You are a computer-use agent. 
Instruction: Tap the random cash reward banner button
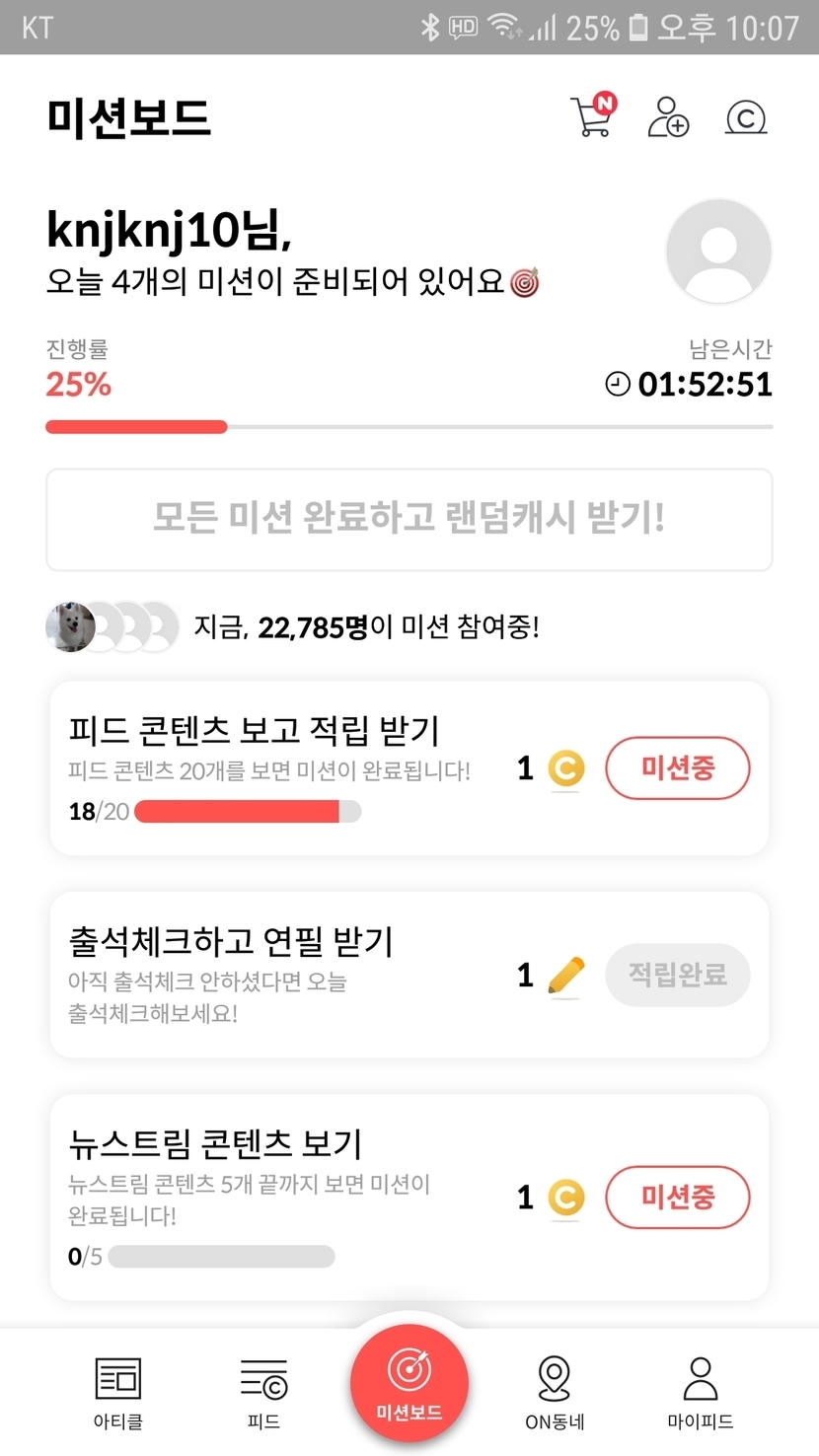click(x=409, y=519)
